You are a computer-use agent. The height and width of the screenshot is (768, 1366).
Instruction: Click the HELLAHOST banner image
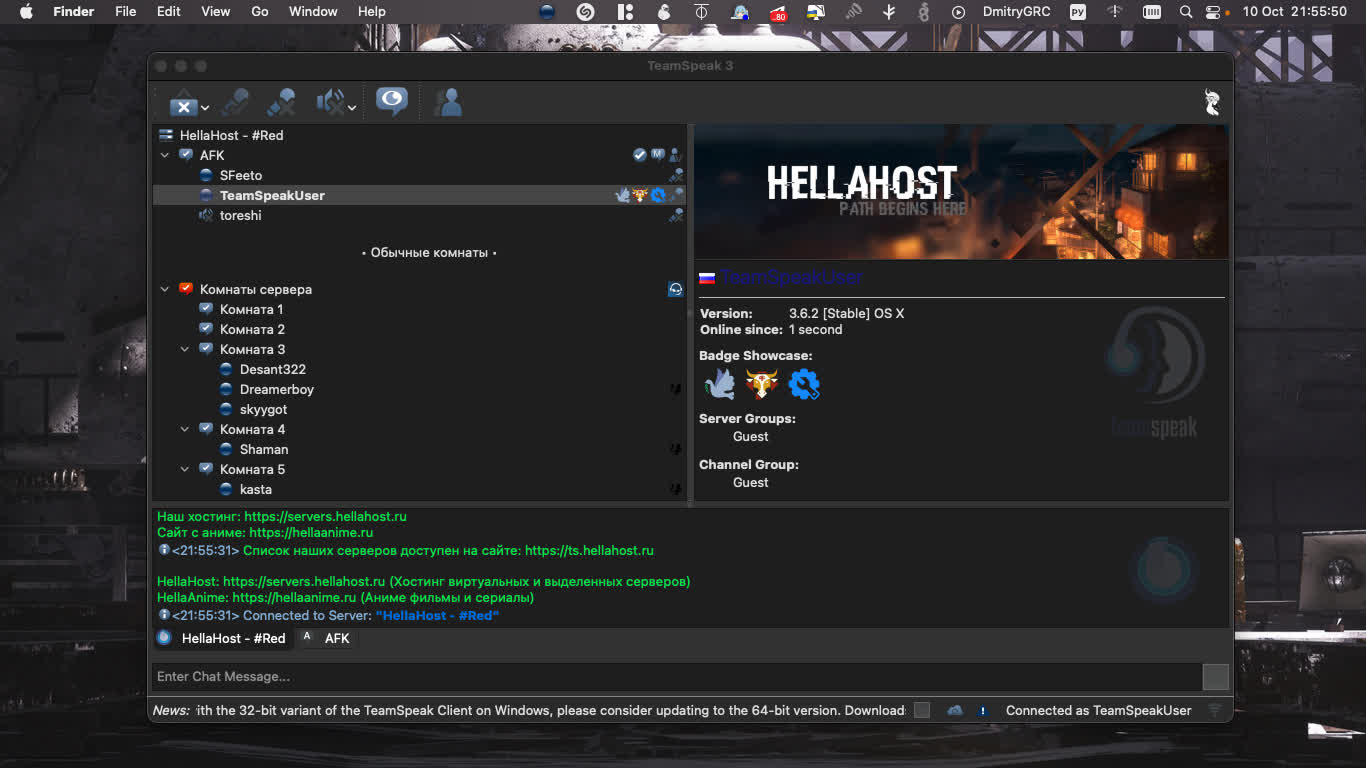pos(961,192)
